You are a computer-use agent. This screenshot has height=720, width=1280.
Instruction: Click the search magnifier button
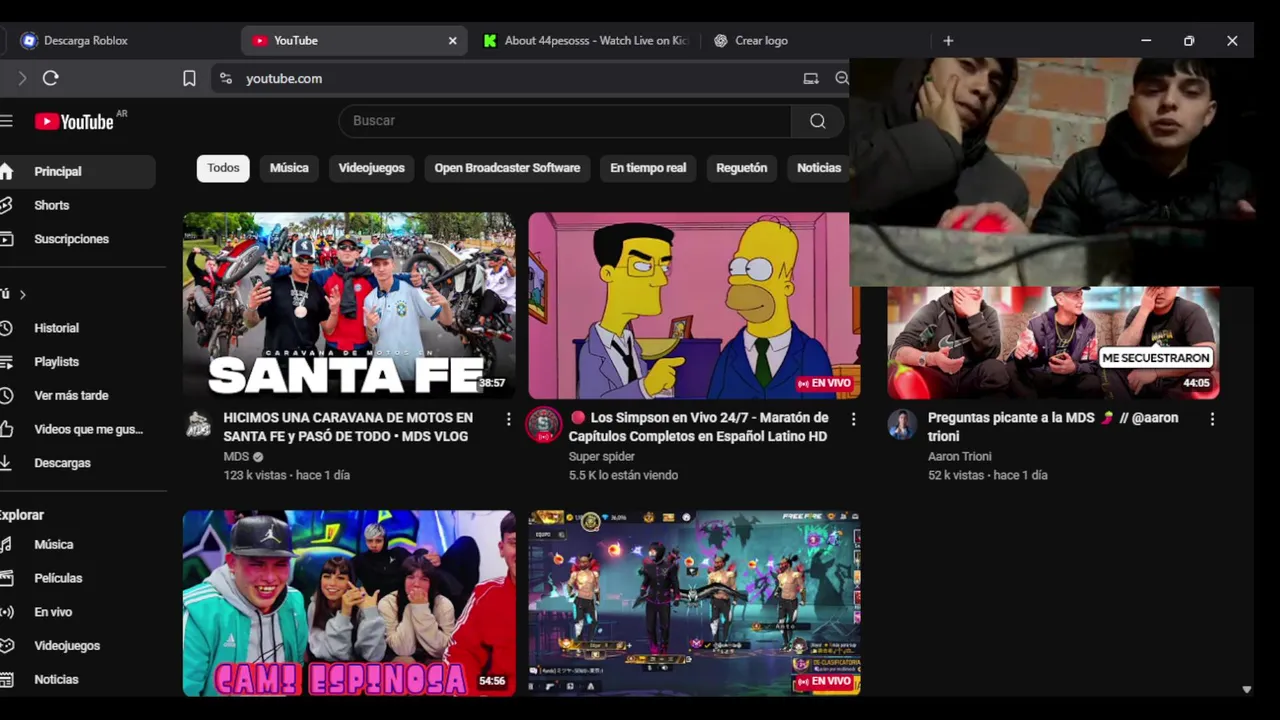tap(818, 121)
